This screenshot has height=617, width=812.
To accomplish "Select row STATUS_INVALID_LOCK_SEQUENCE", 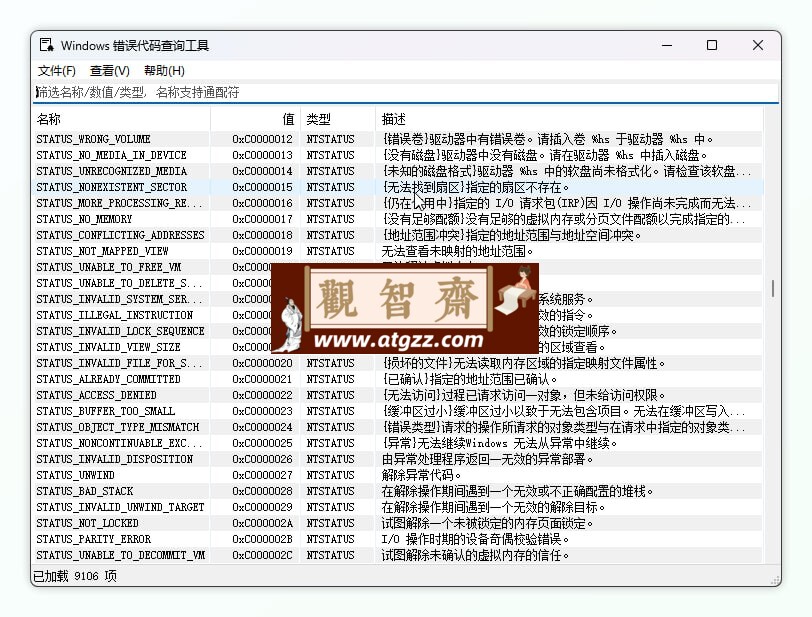I will 398,332.
